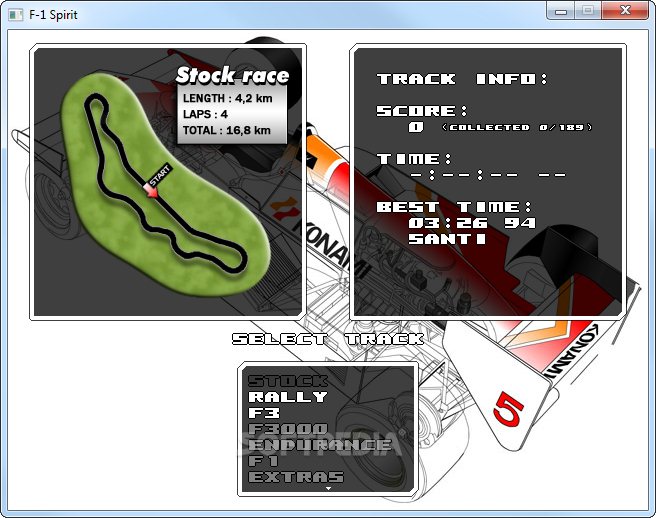The height and width of the screenshot is (518, 656).
Task: Click the 'SELECT TRACK' heading
Action: coord(328,339)
